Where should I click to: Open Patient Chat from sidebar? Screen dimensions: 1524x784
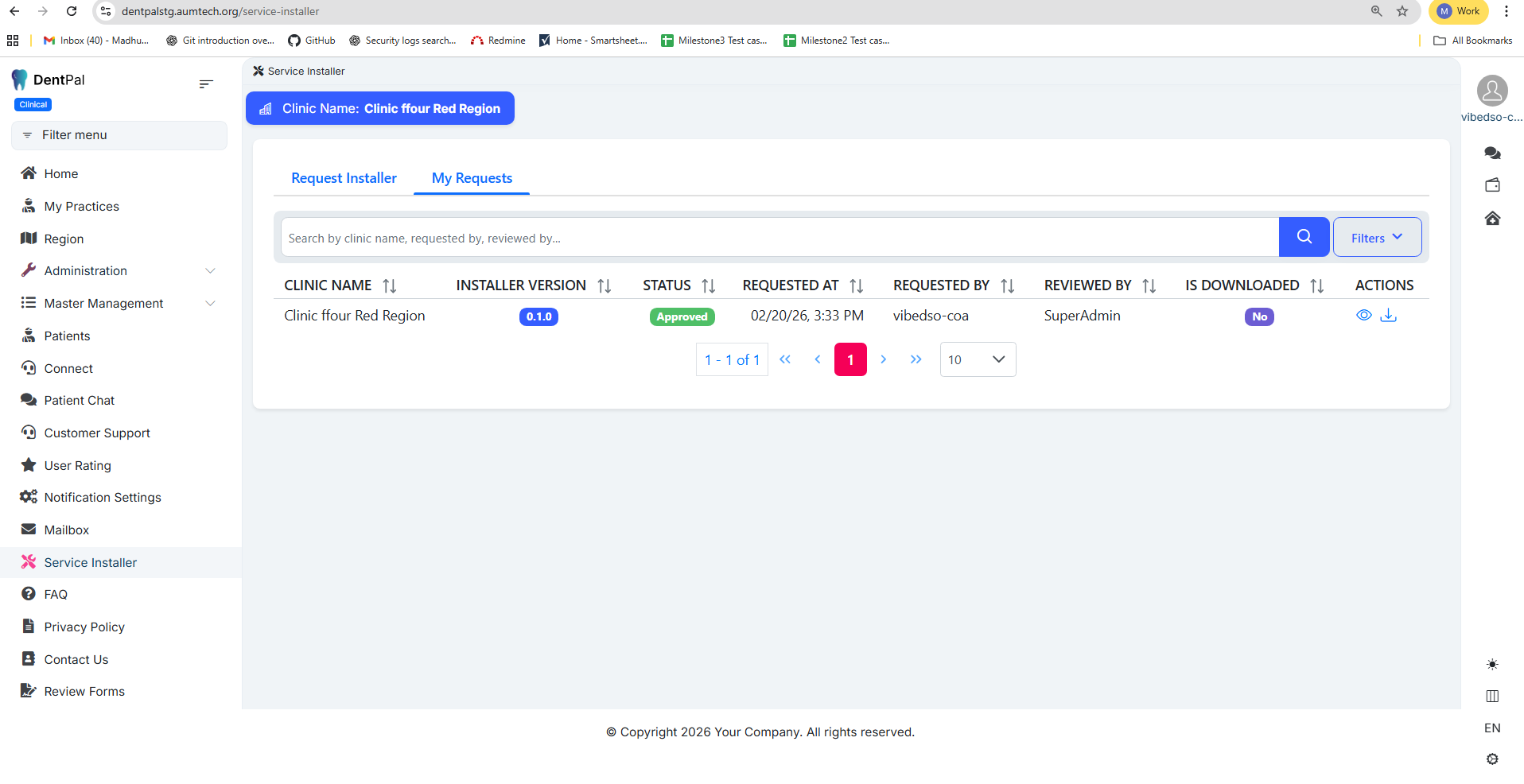(x=80, y=401)
